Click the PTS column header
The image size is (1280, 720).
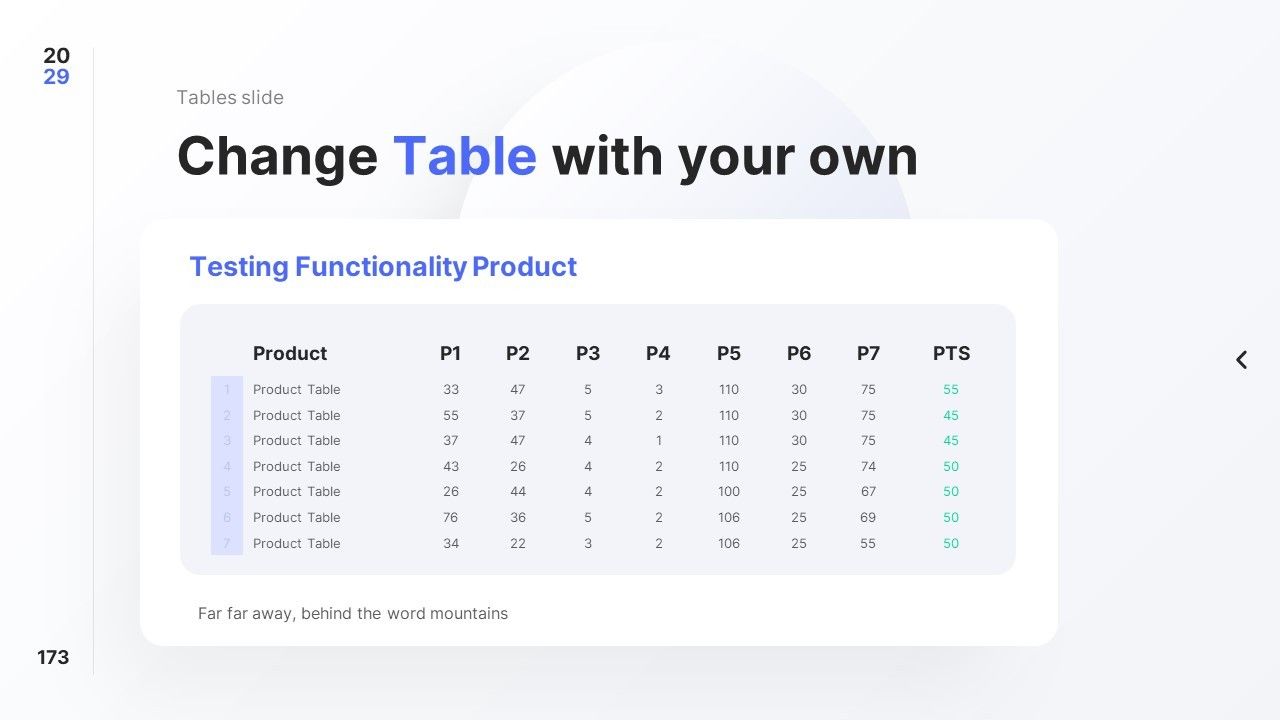click(951, 353)
